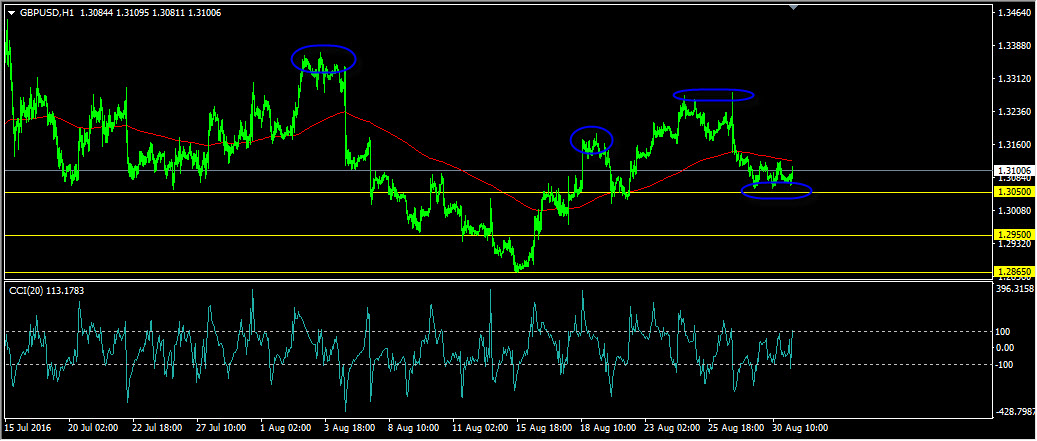Click the grey chart shift marker at top
This screenshot has width=1037, height=441.
pos(794,7)
